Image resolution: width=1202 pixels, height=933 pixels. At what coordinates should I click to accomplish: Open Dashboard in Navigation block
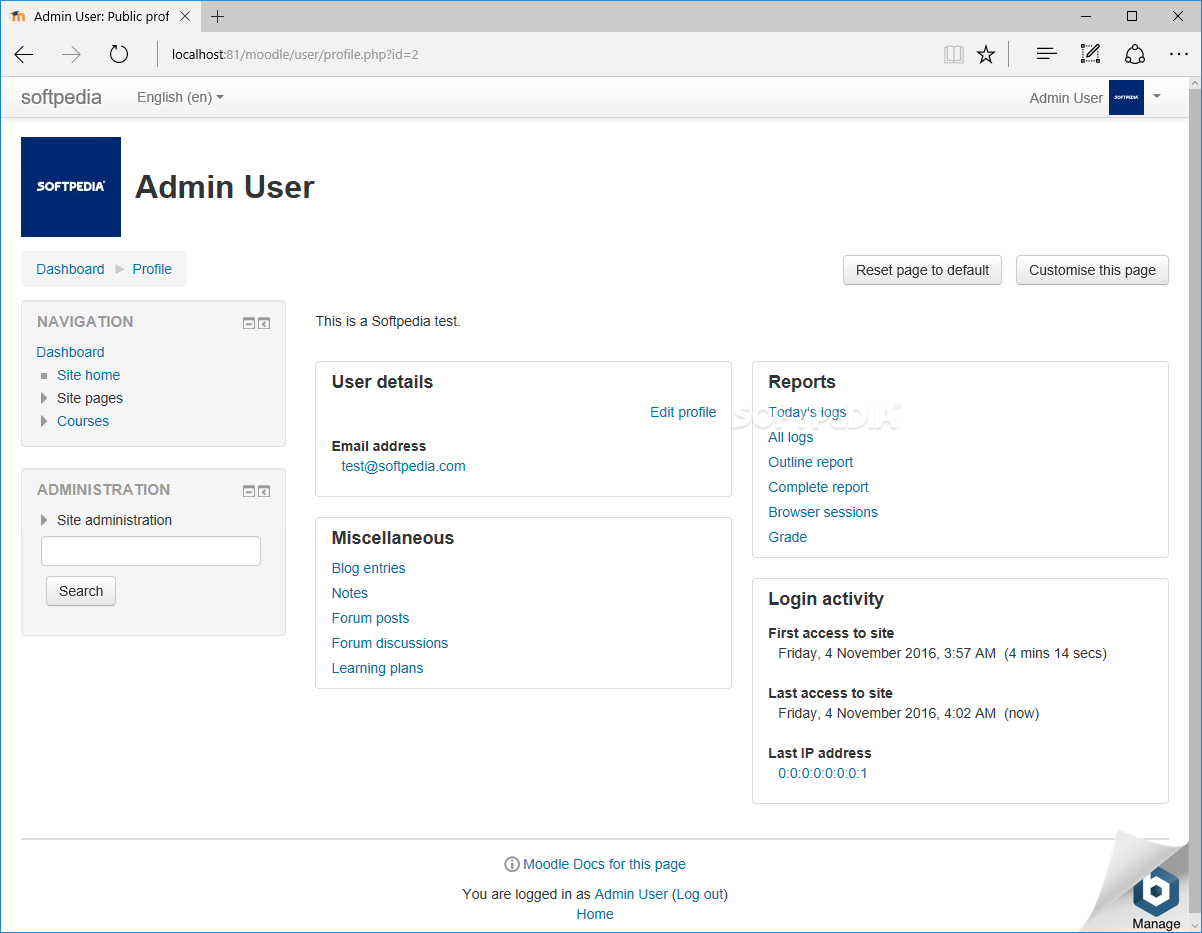tap(70, 352)
